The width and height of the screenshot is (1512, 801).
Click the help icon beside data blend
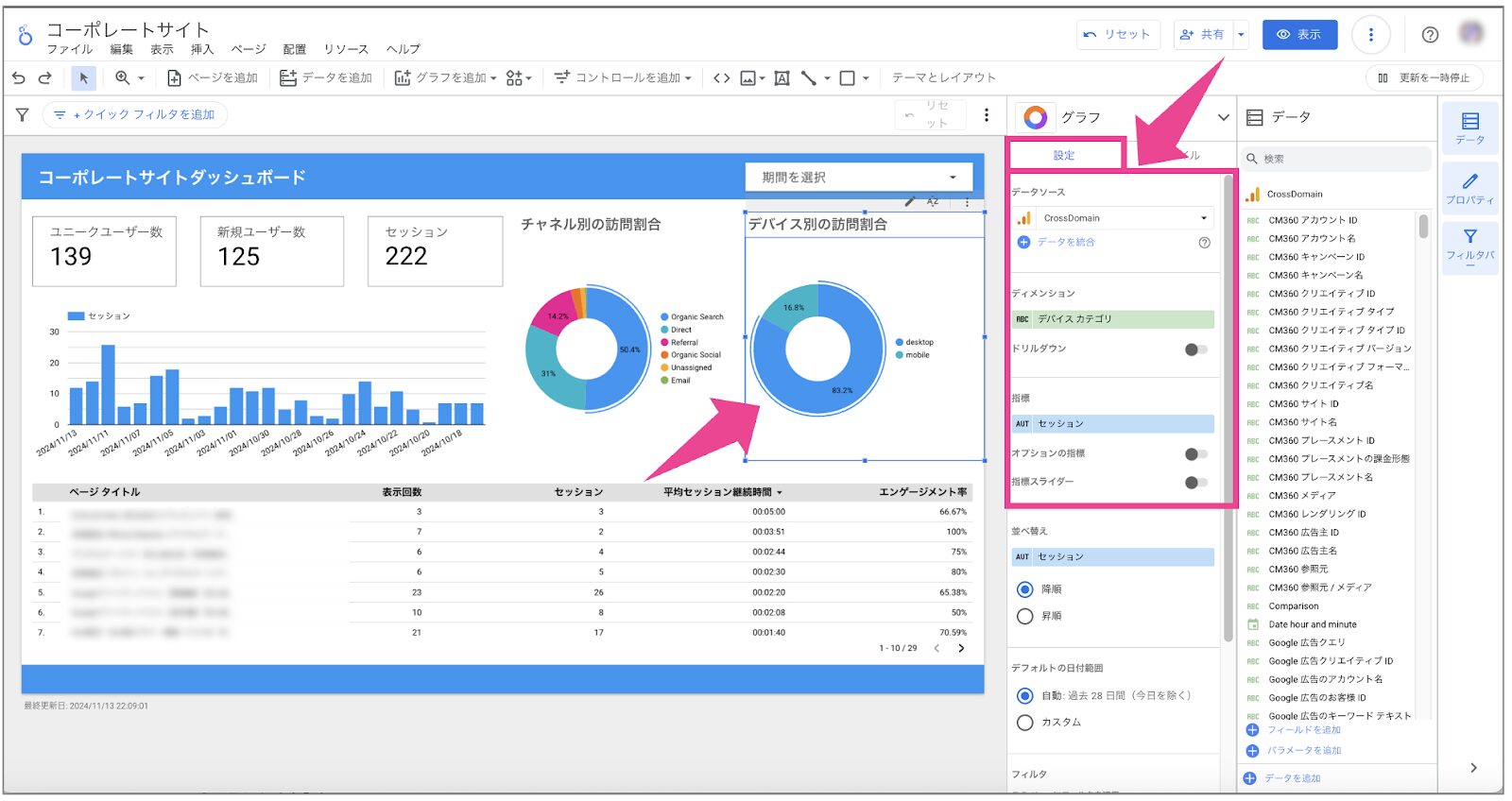1204,243
